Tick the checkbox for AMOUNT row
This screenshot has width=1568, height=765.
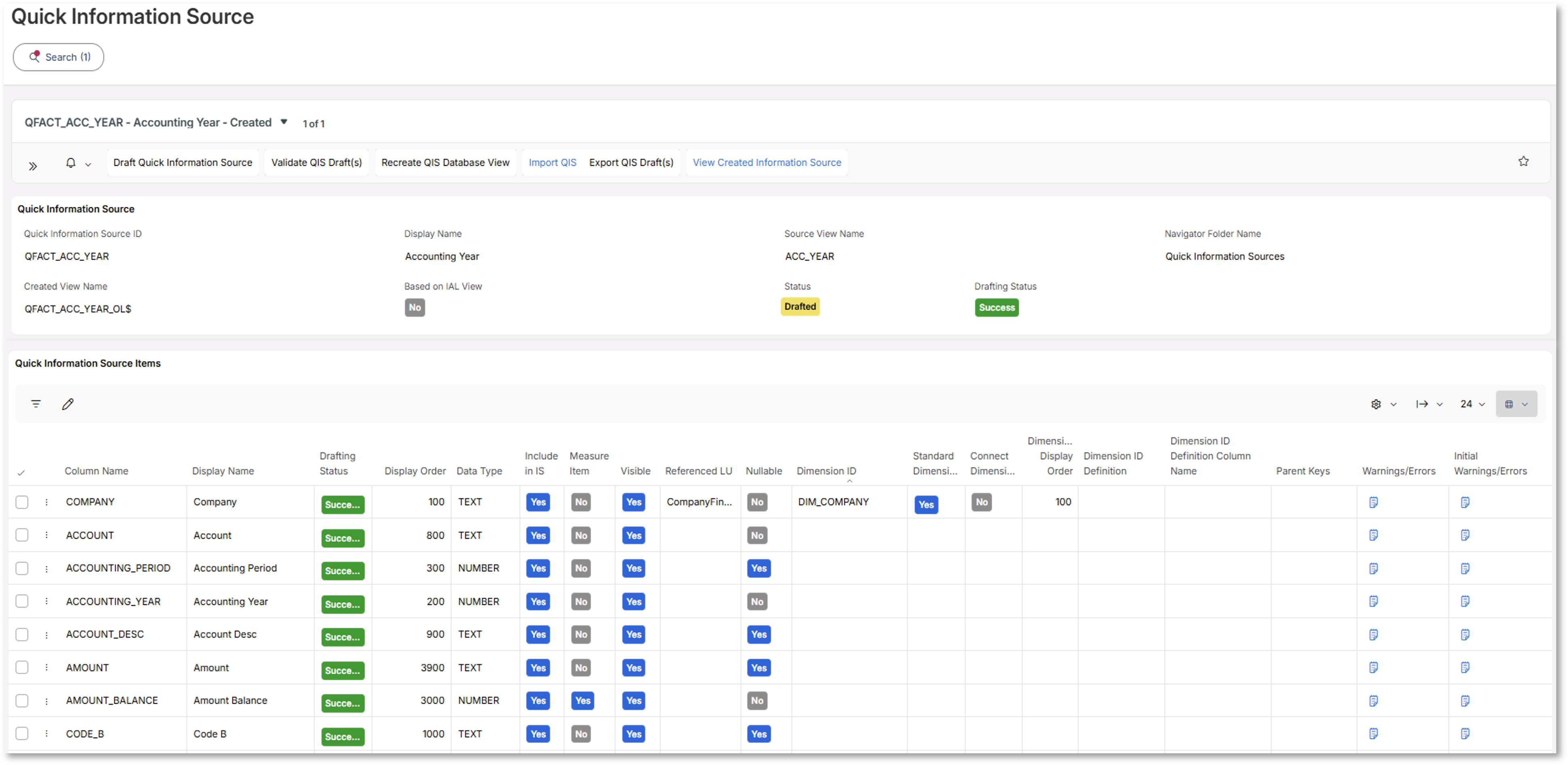22,668
